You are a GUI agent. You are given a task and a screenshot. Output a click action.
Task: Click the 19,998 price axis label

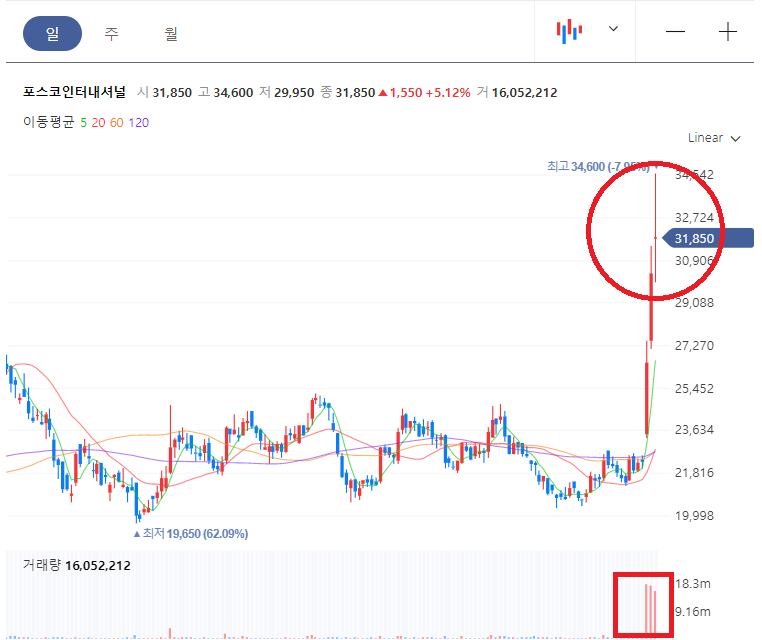coord(694,516)
